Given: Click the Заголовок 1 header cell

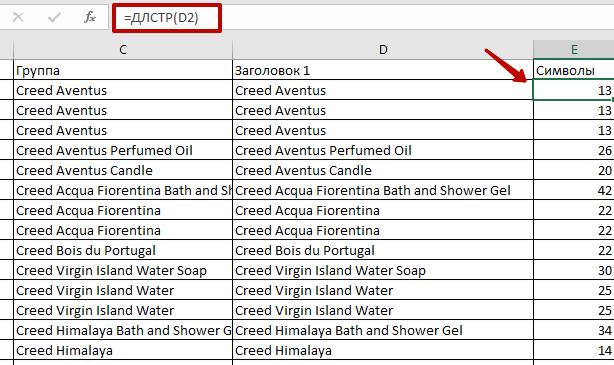Looking at the screenshot, I should click(x=383, y=70).
